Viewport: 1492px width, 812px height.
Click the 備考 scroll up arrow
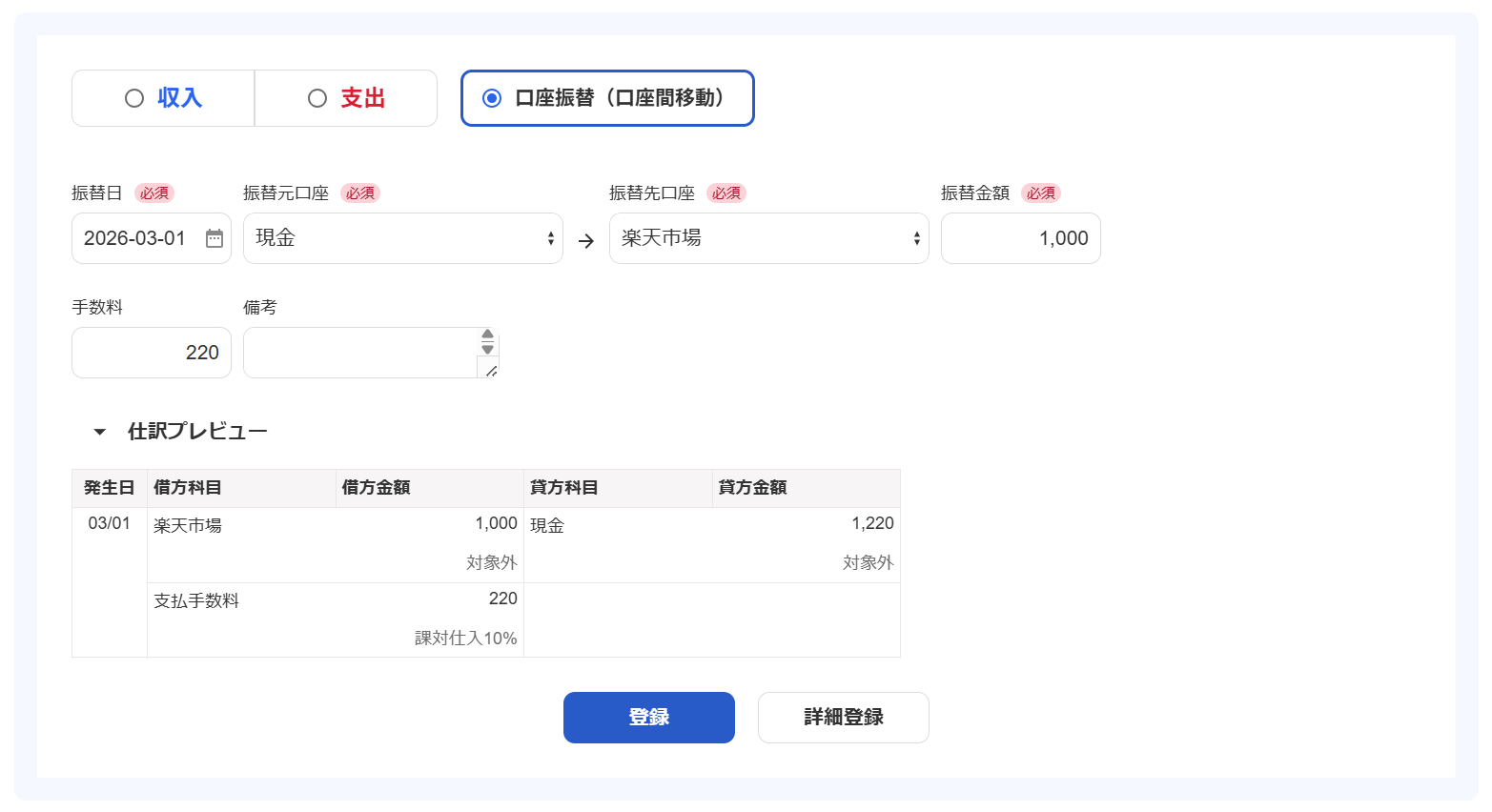pos(488,335)
